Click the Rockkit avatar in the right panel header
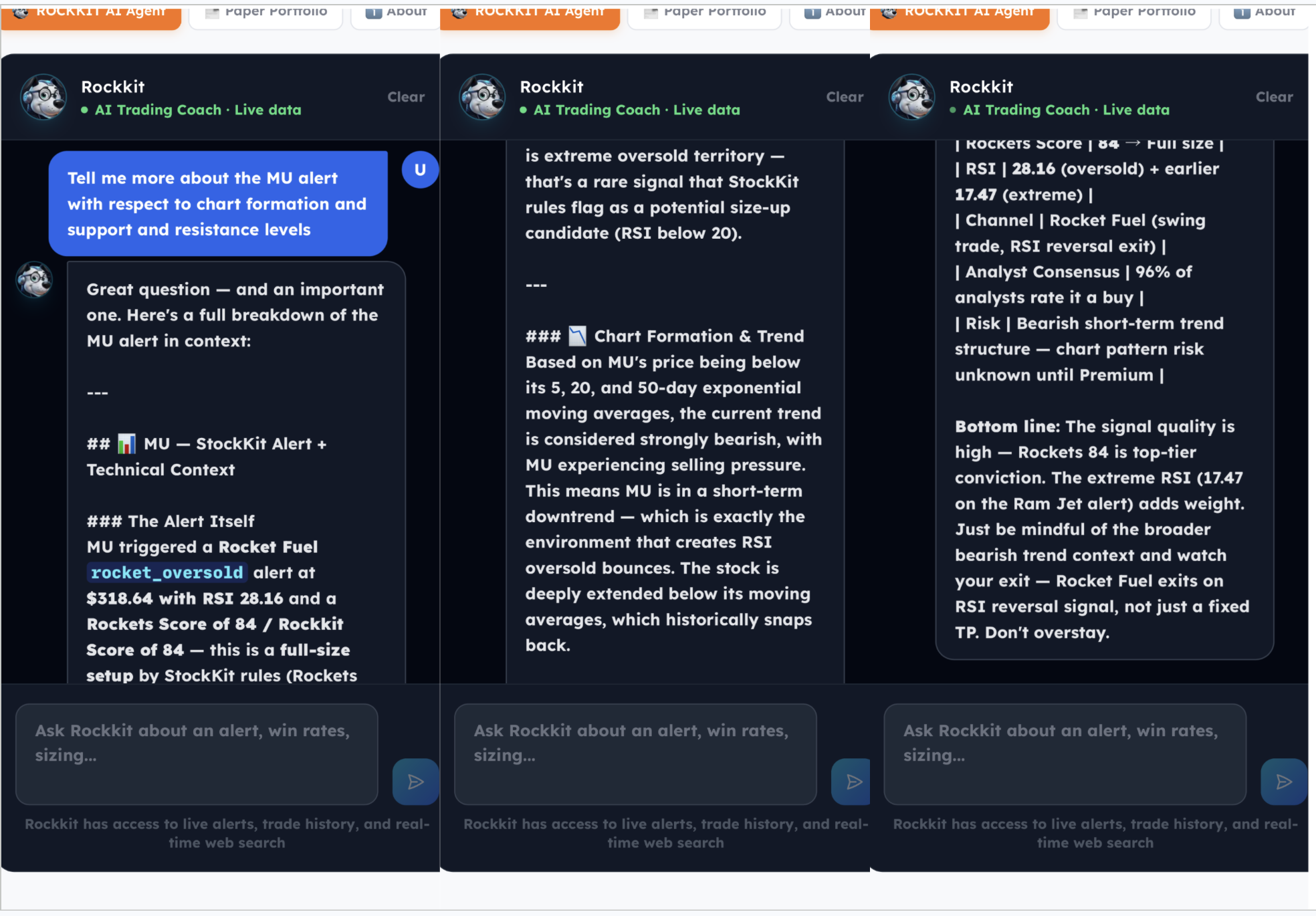The height and width of the screenshot is (916, 1316). (x=911, y=97)
